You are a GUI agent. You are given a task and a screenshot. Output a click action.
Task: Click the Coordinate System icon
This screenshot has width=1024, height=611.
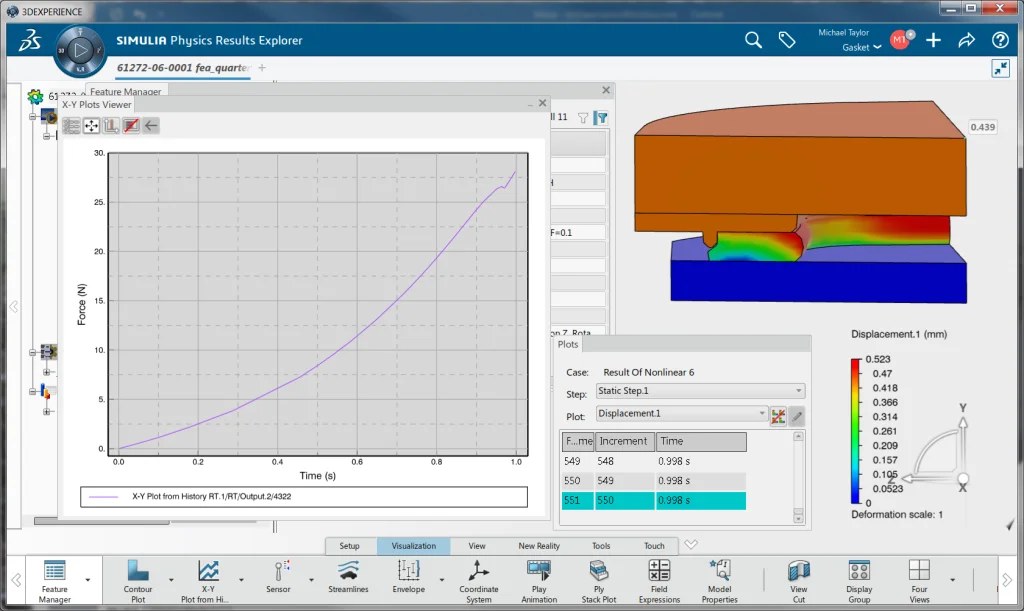479,571
